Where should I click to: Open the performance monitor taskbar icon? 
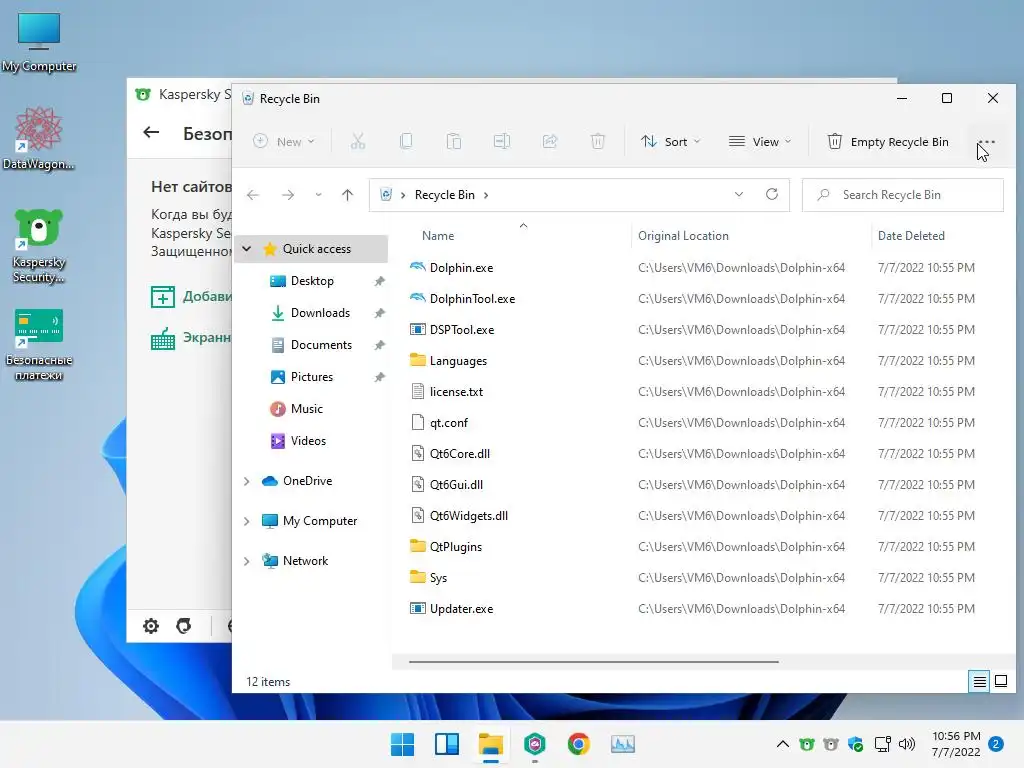(x=622, y=744)
